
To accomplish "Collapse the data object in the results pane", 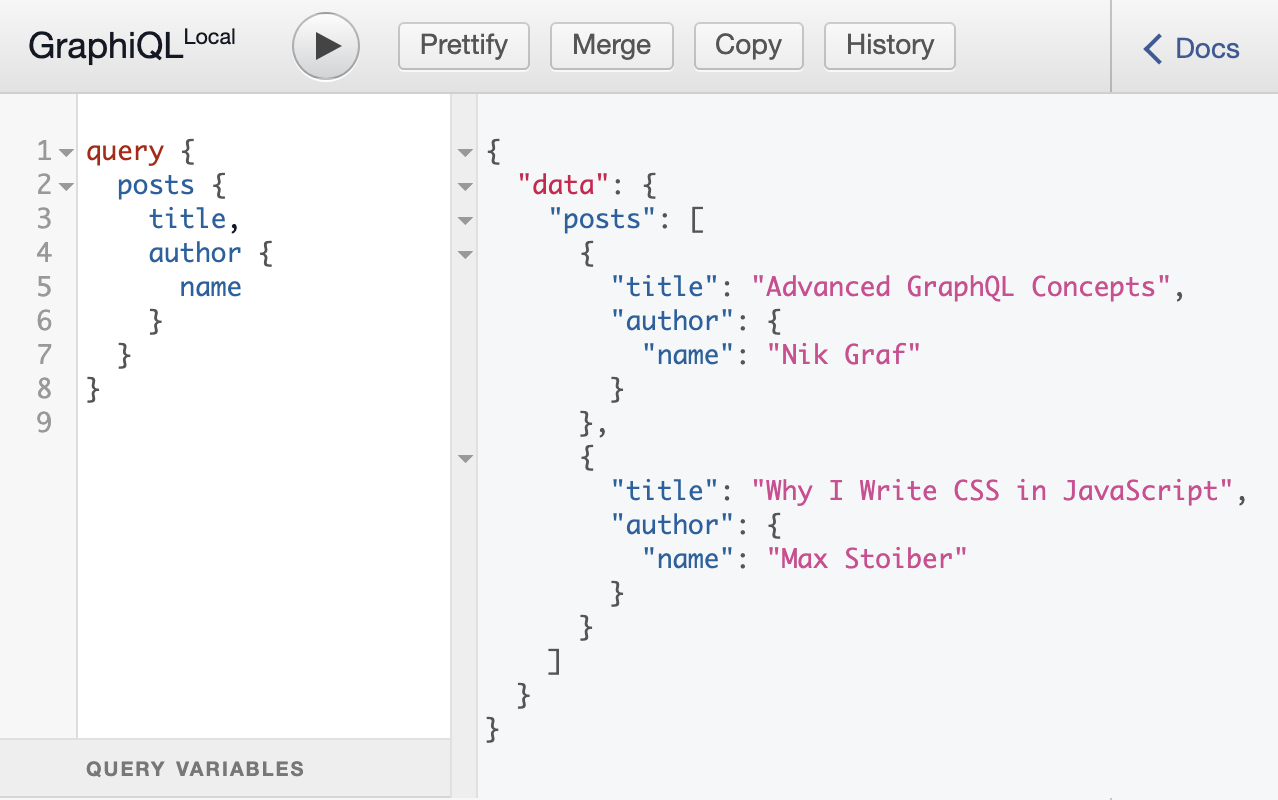I will 464,186.
